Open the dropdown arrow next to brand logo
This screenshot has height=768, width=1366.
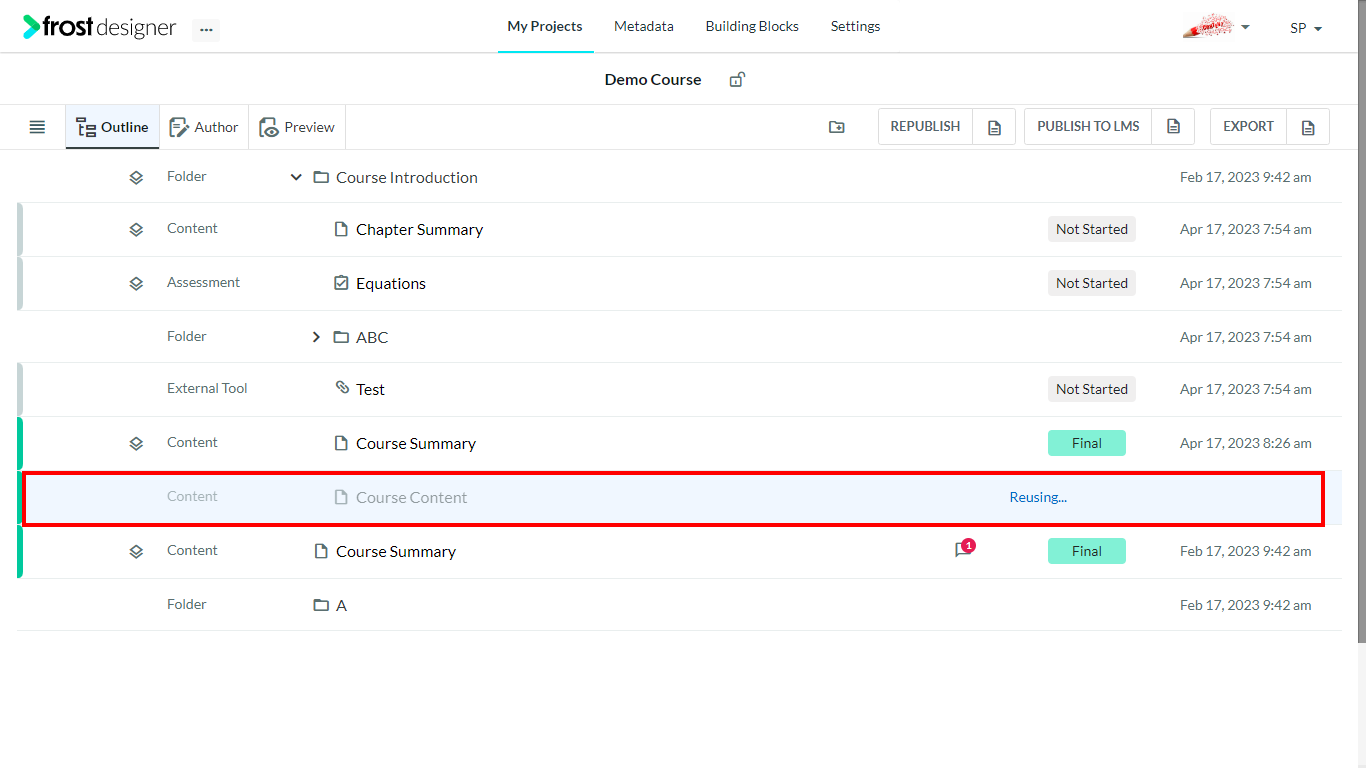[1245, 27]
